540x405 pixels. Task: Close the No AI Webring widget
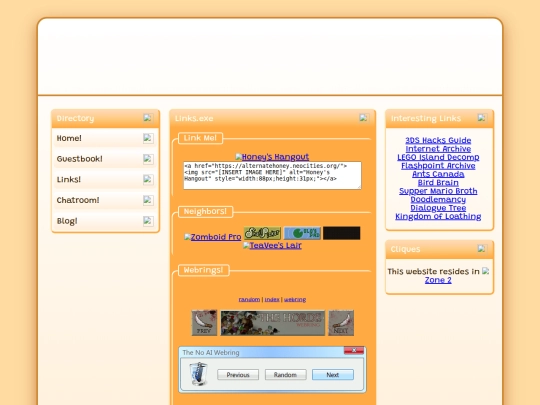coord(354,350)
